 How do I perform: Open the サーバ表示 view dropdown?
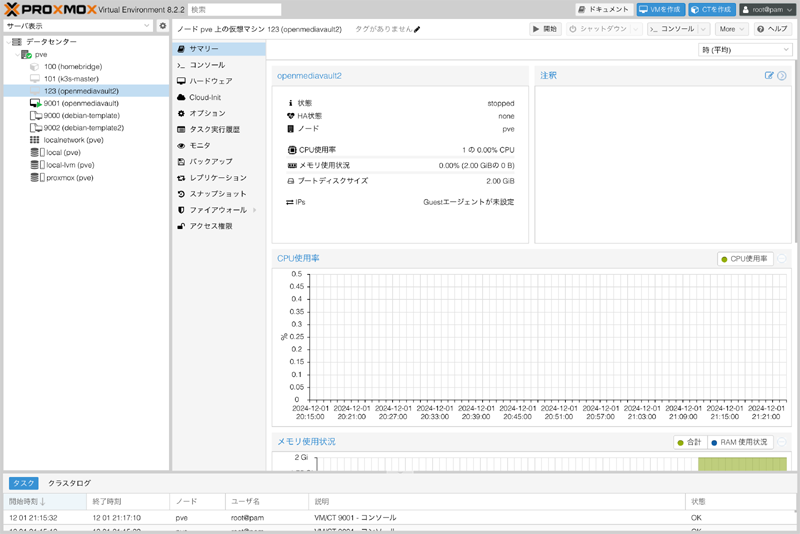(x=78, y=26)
